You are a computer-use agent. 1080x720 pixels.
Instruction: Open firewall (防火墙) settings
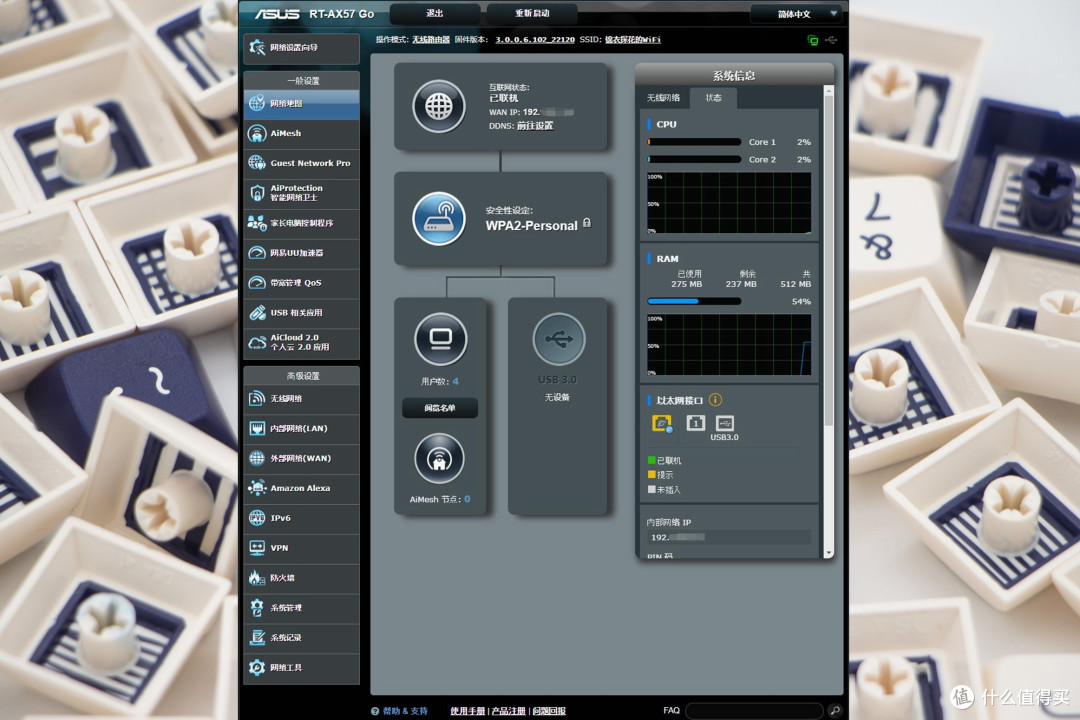(x=301, y=578)
